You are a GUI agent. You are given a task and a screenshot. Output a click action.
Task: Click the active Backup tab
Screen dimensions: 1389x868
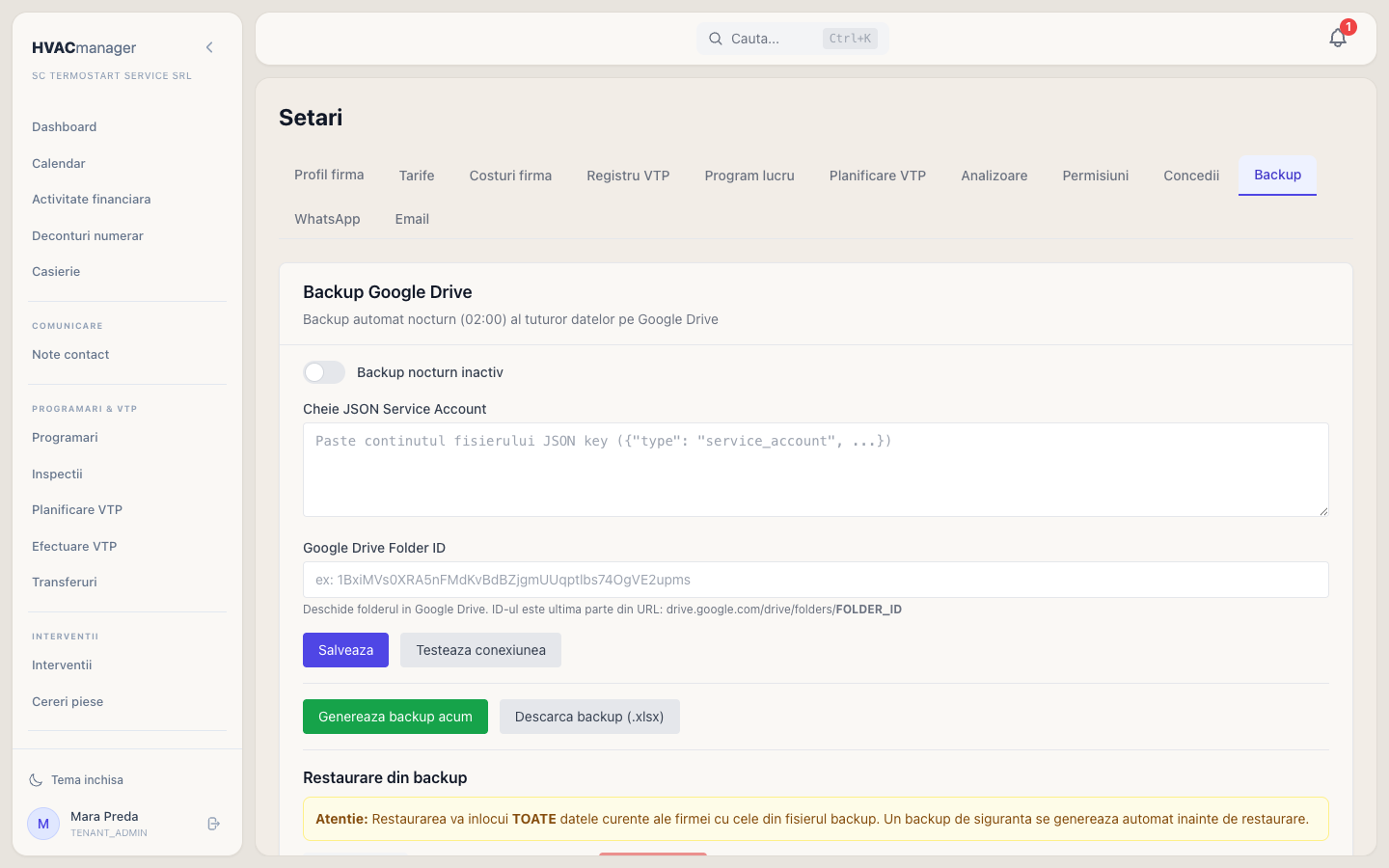pos(1277,175)
